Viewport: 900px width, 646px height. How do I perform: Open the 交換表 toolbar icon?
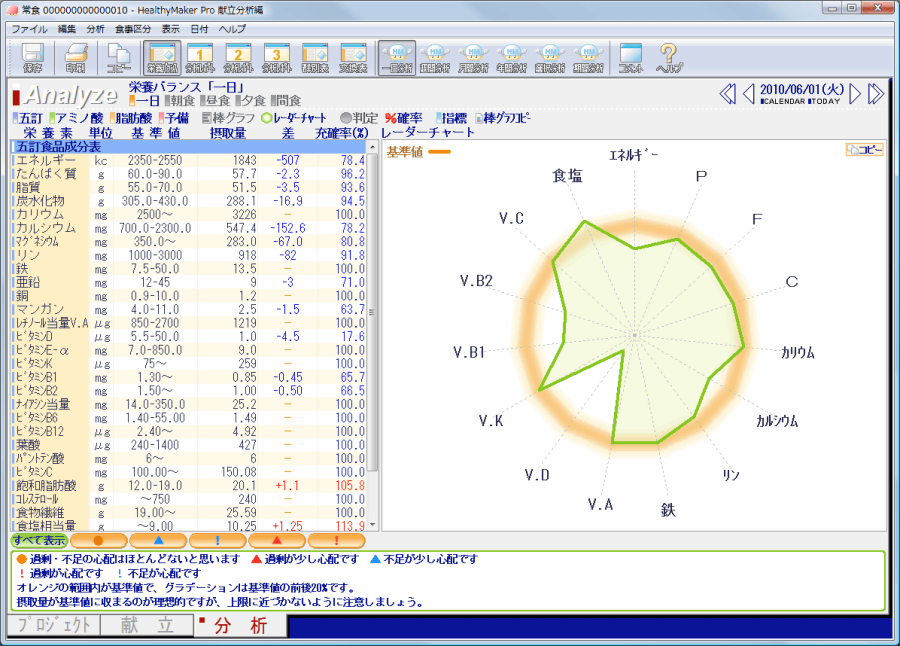click(353, 58)
